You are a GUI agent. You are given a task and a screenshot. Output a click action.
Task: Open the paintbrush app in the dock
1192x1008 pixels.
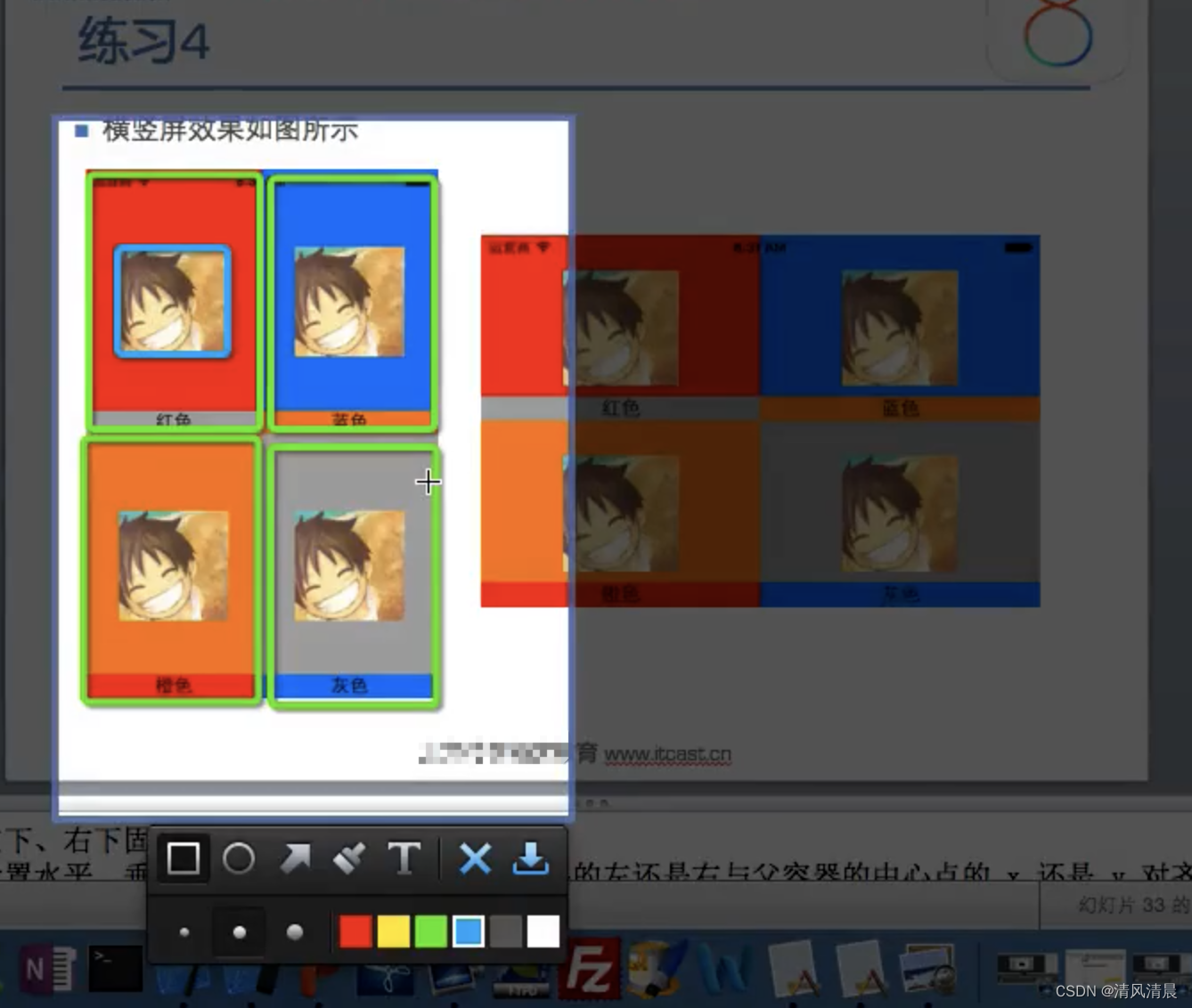point(656,967)
